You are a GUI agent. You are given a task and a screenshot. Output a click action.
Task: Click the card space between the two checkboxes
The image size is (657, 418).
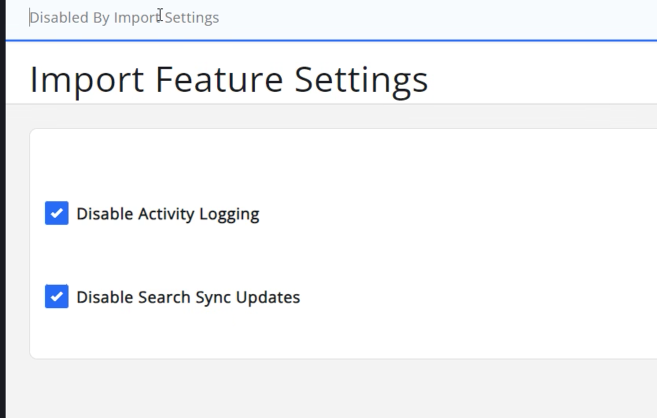pyautogui.click(x=200, y=255)
